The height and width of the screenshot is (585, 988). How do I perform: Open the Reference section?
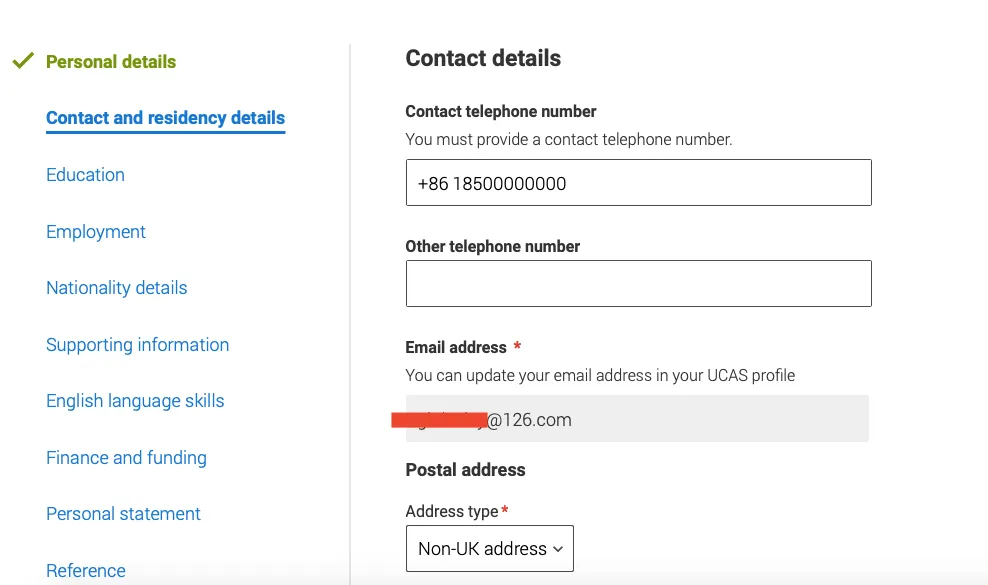[x=86, y=571]
